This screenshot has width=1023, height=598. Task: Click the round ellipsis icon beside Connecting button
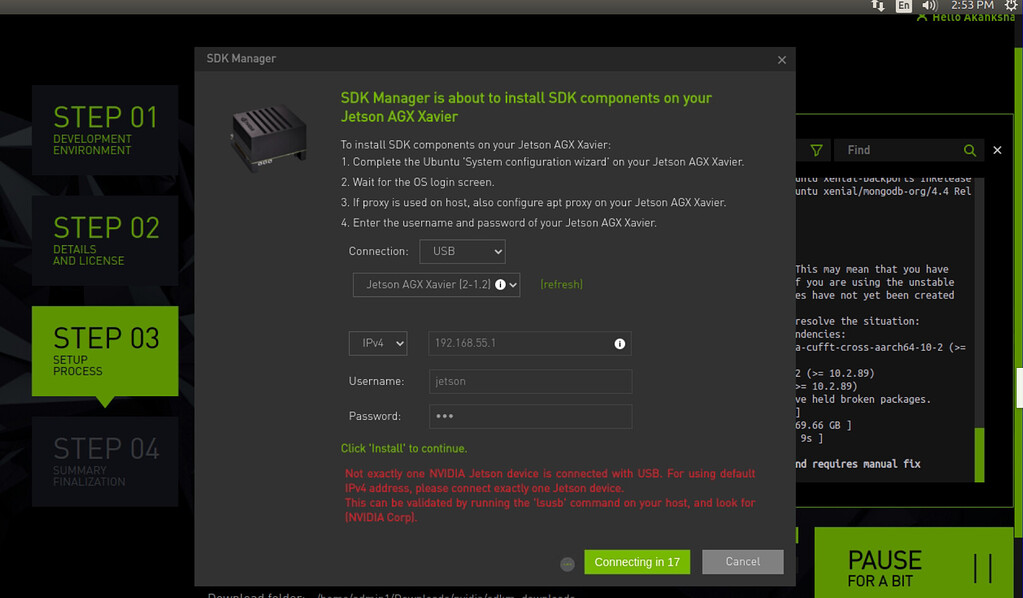click(x=568, y=564)
